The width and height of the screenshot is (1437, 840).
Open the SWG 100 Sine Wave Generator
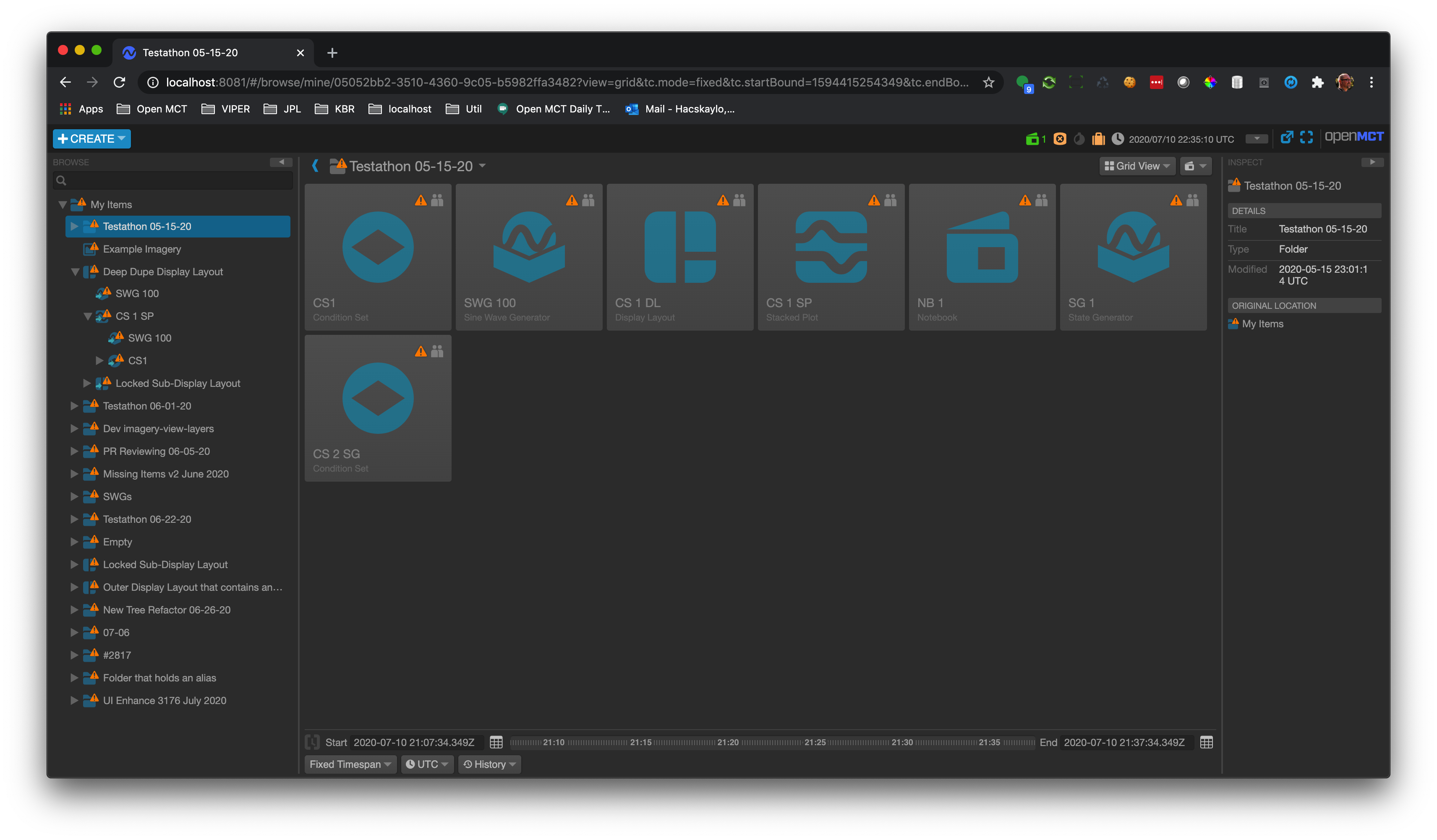(529, 257)
